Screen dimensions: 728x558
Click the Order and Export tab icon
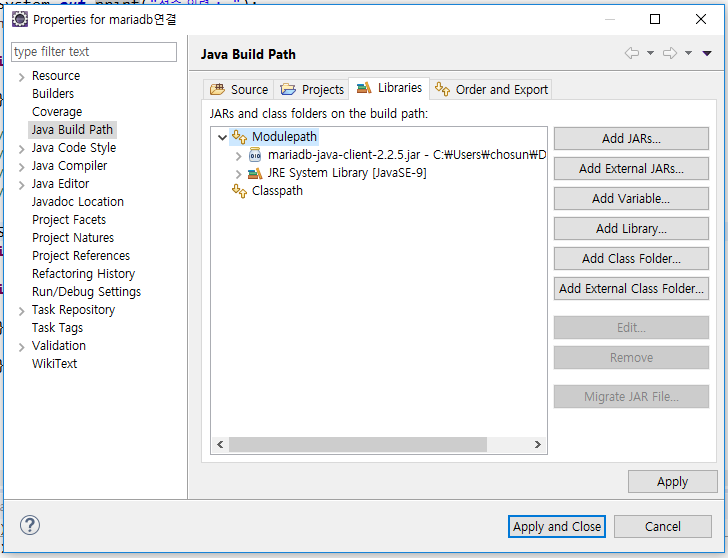[442, 88]
